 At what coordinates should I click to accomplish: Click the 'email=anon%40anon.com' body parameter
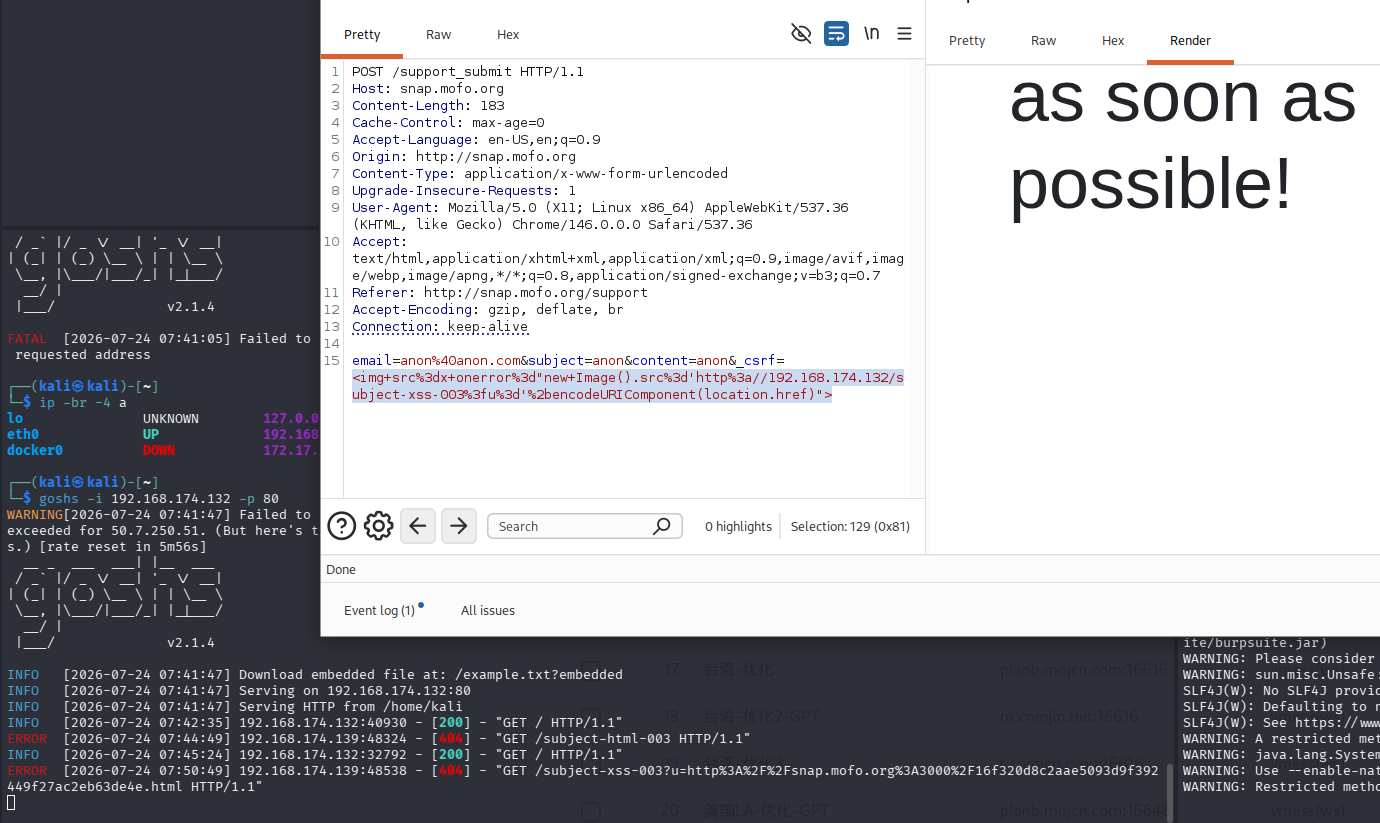click(436, 360)
